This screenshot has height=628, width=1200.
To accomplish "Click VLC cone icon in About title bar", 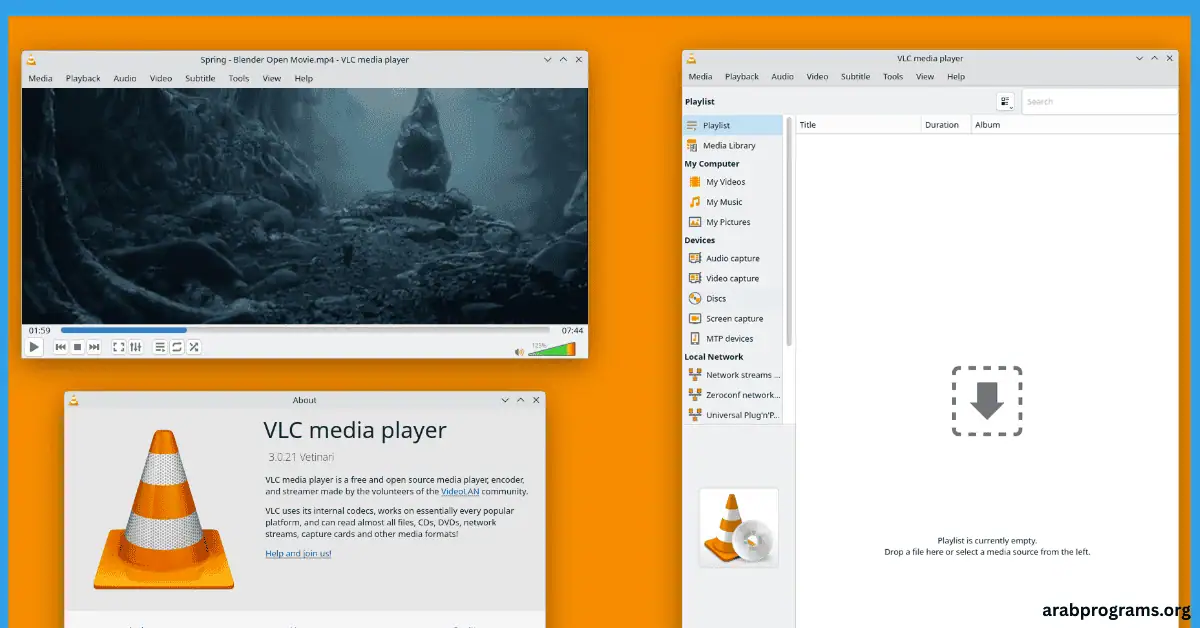I will (x=73, y=400).
